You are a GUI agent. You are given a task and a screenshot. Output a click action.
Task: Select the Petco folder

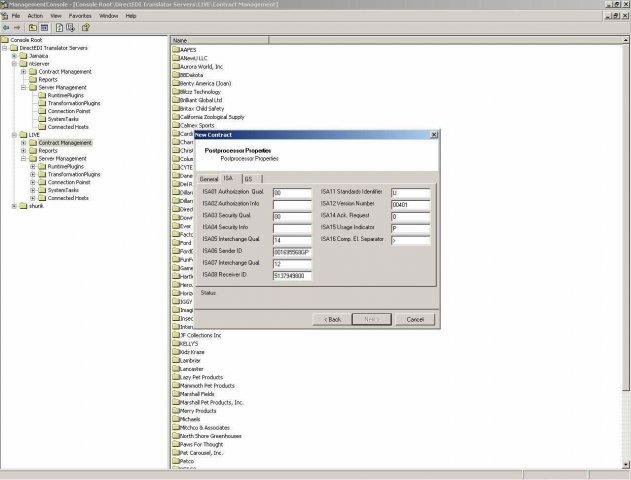point(183,461)
